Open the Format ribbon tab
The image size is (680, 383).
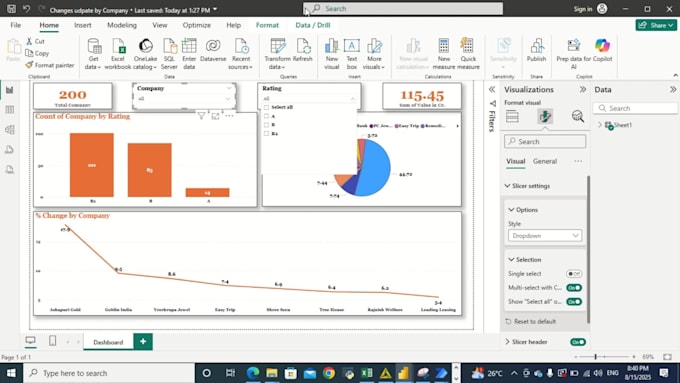[267, 25]
